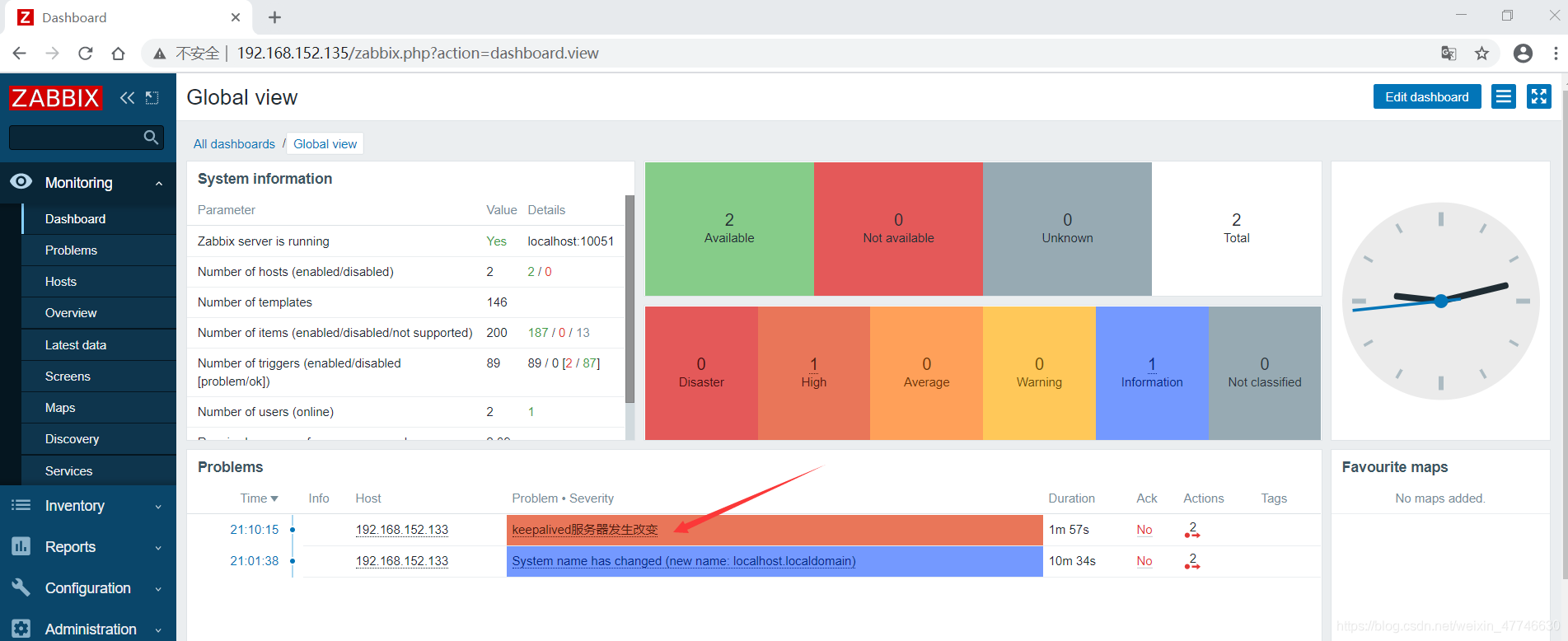Open a new browser tab

275,17
